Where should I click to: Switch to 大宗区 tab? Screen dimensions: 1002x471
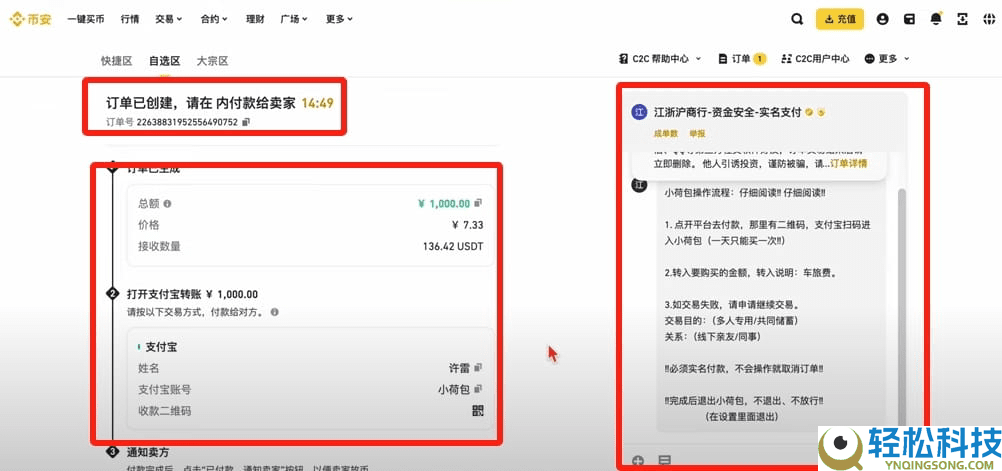[212, 61]
